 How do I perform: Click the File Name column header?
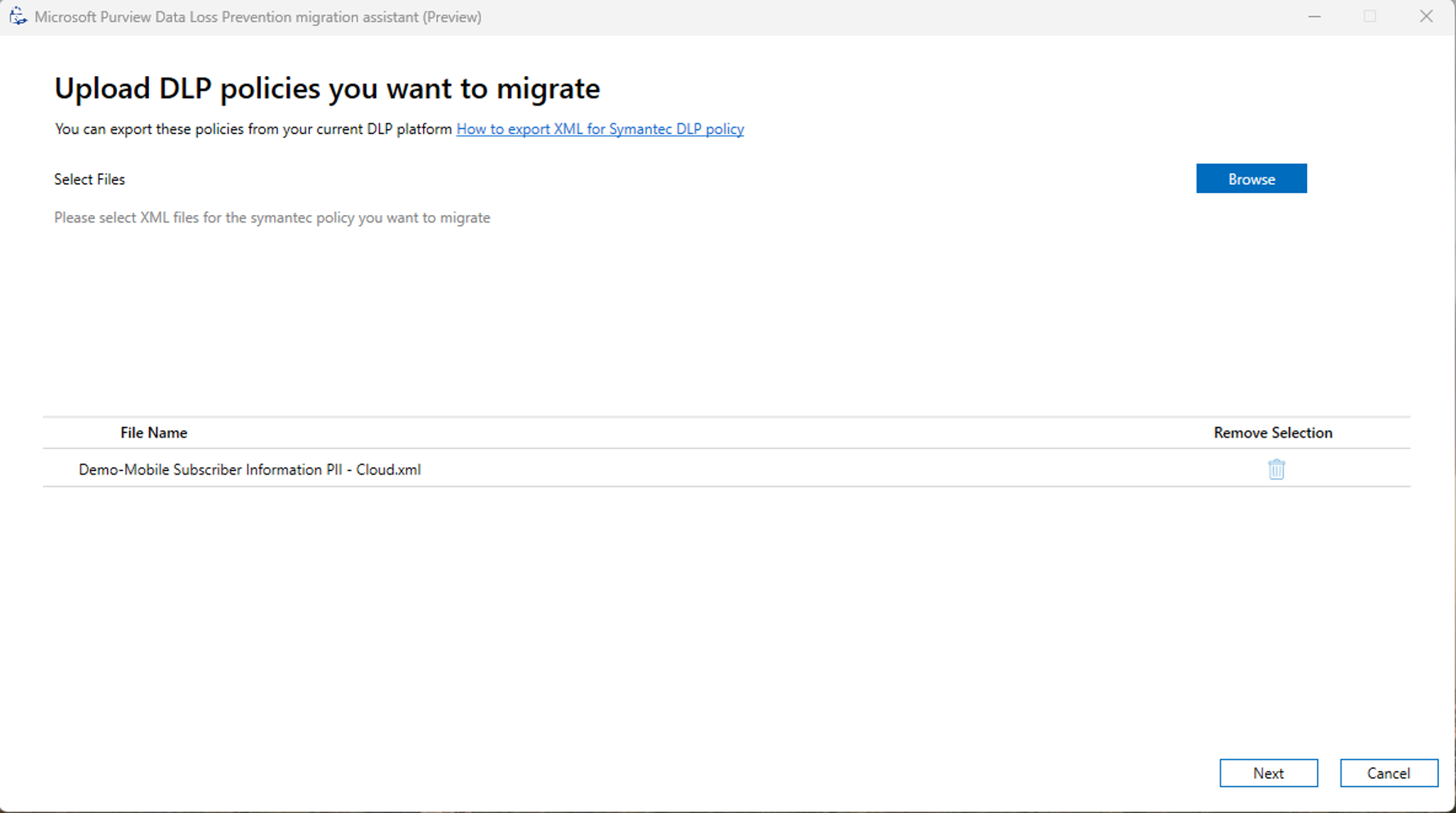coord(154,433)
